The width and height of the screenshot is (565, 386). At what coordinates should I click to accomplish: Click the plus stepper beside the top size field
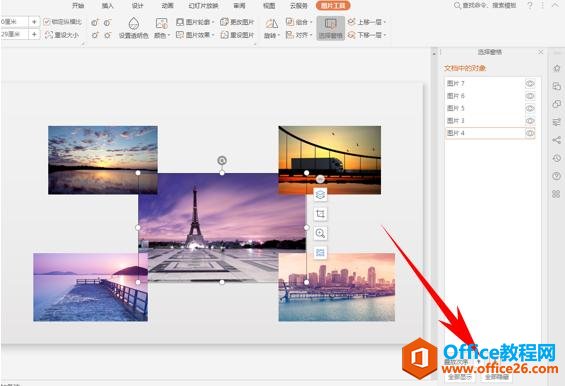tap(34, 22)
